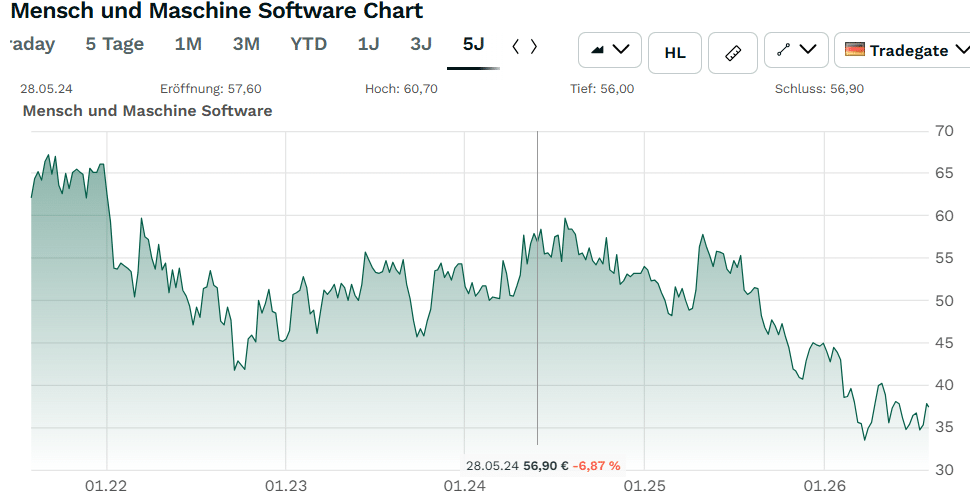970x496 pixels.
Task: Select the 5J time range tab
Action: click(x=473, y=45)
